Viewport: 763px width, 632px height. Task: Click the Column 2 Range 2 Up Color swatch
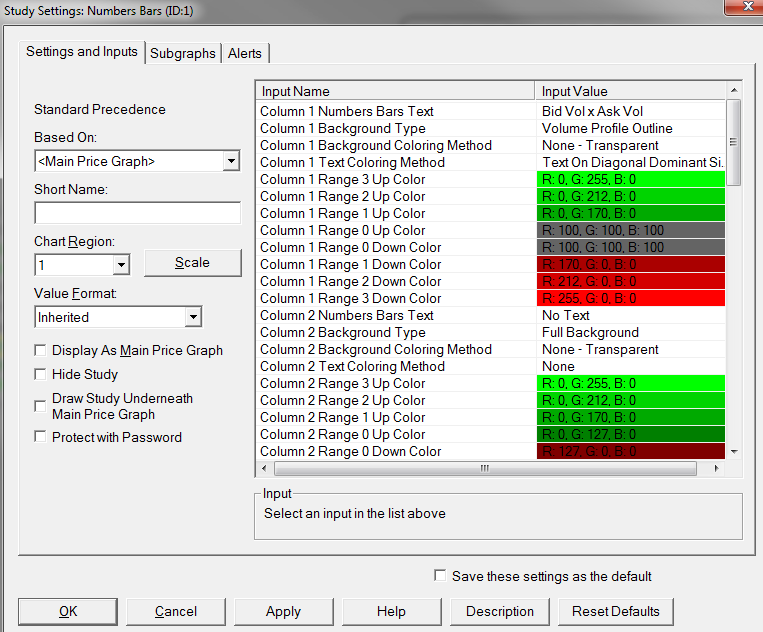click(x=631, y=400)
